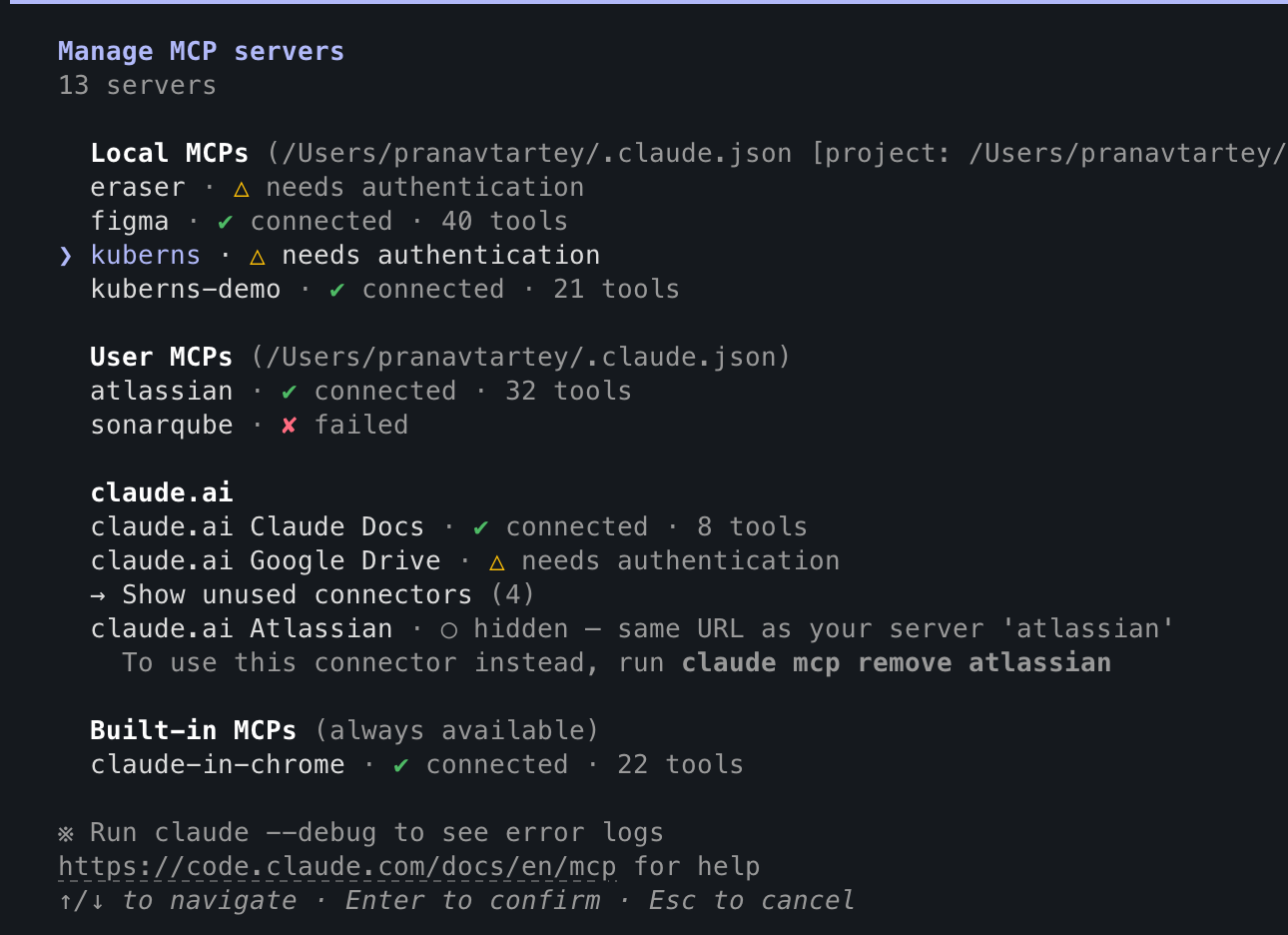Screen dimensions: 1288x935
Task: Select the figma server entry
Action: click(x=329, y=222)
